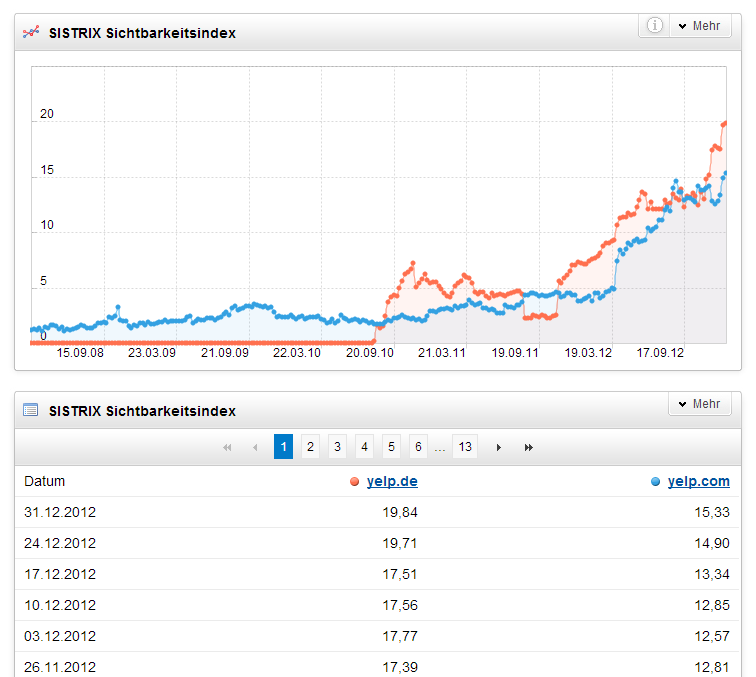The height and width of the screenshot is (677, 756).
Task: Click the chart icon beside SISTRIX Sichtbarkeitsindex
Action: pyautogui.click(x=30, y=33)
